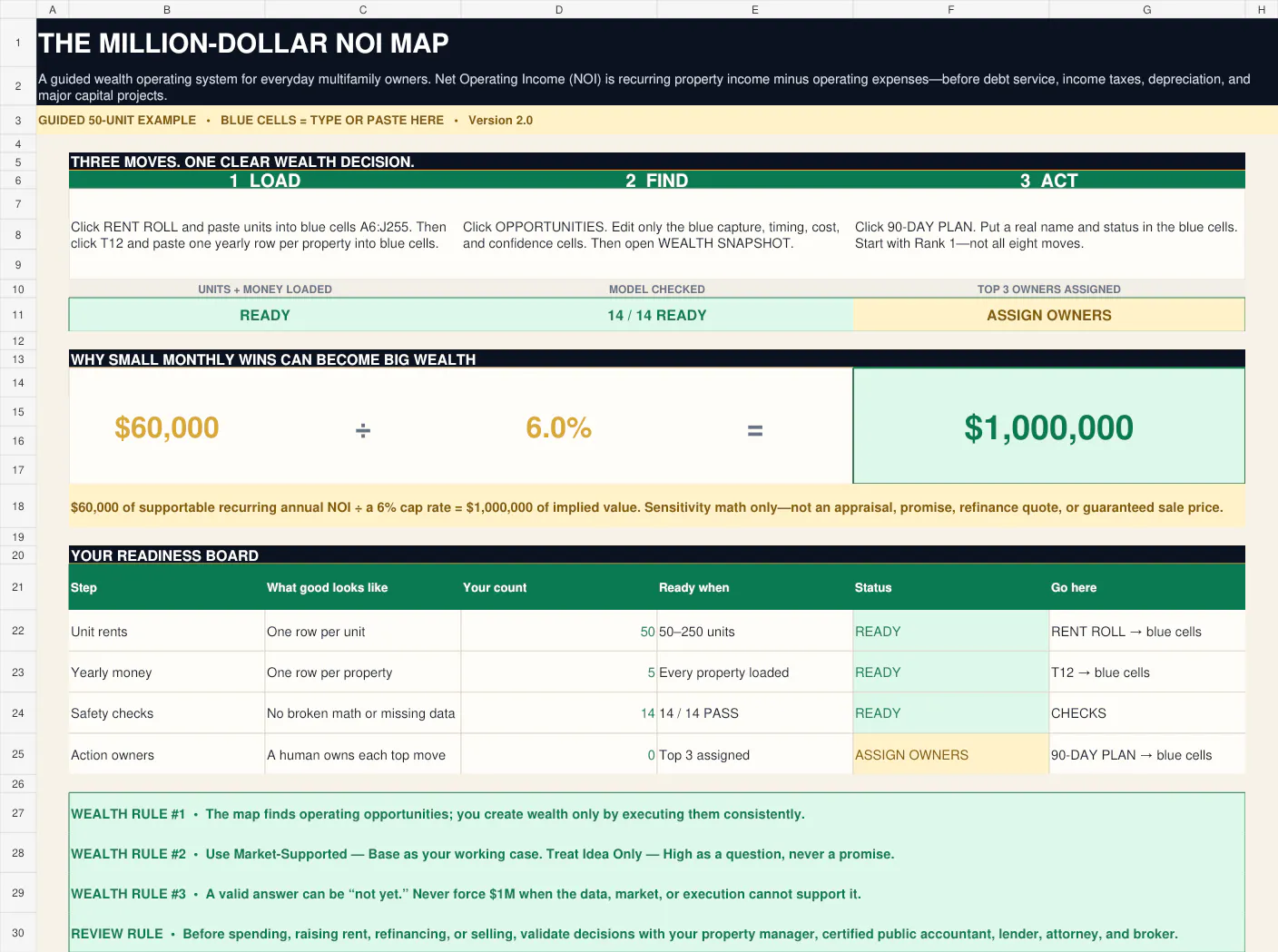Viewport: 1278px width, 952px height.
Task: Click MODEL CHECKED label
Action: coord(657,290)
